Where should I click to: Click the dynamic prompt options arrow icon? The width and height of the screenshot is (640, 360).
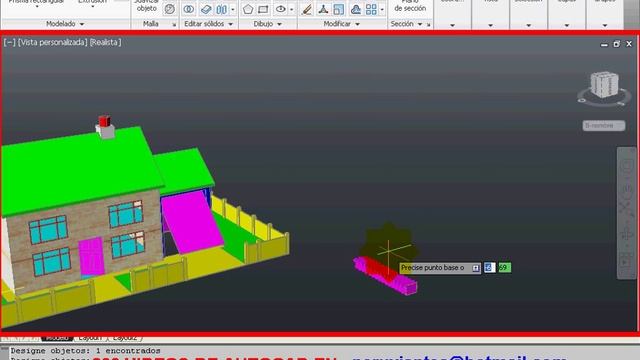[476, 268]
